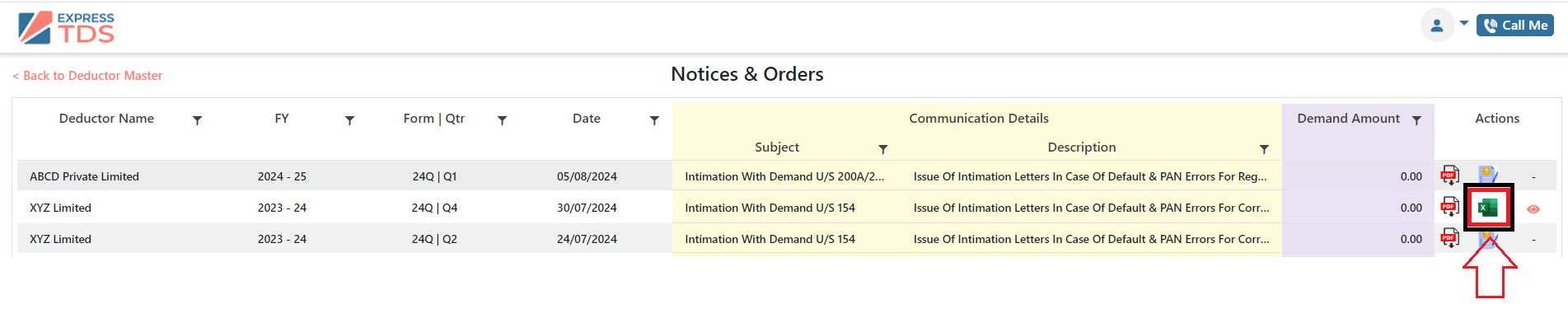The image size is (1568, 323).
Task: Open the Form | Qtr column filter
Action: 502,120
